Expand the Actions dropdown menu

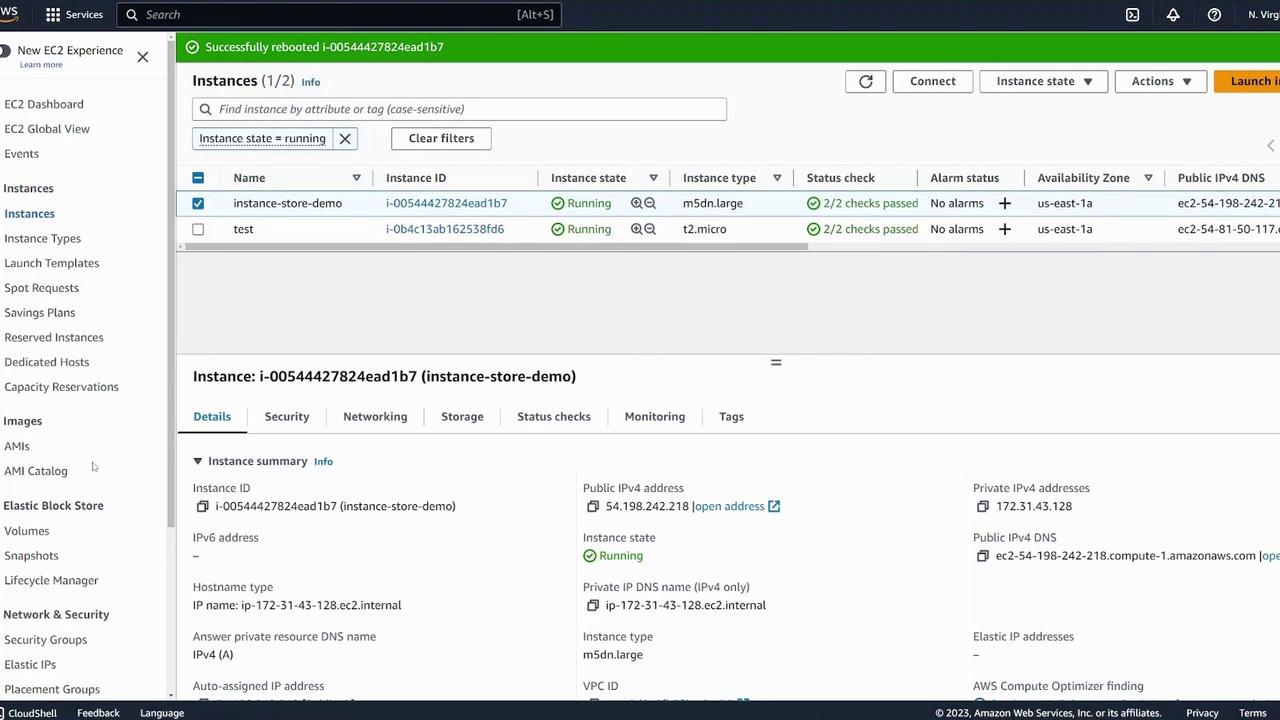[1160, 82]
